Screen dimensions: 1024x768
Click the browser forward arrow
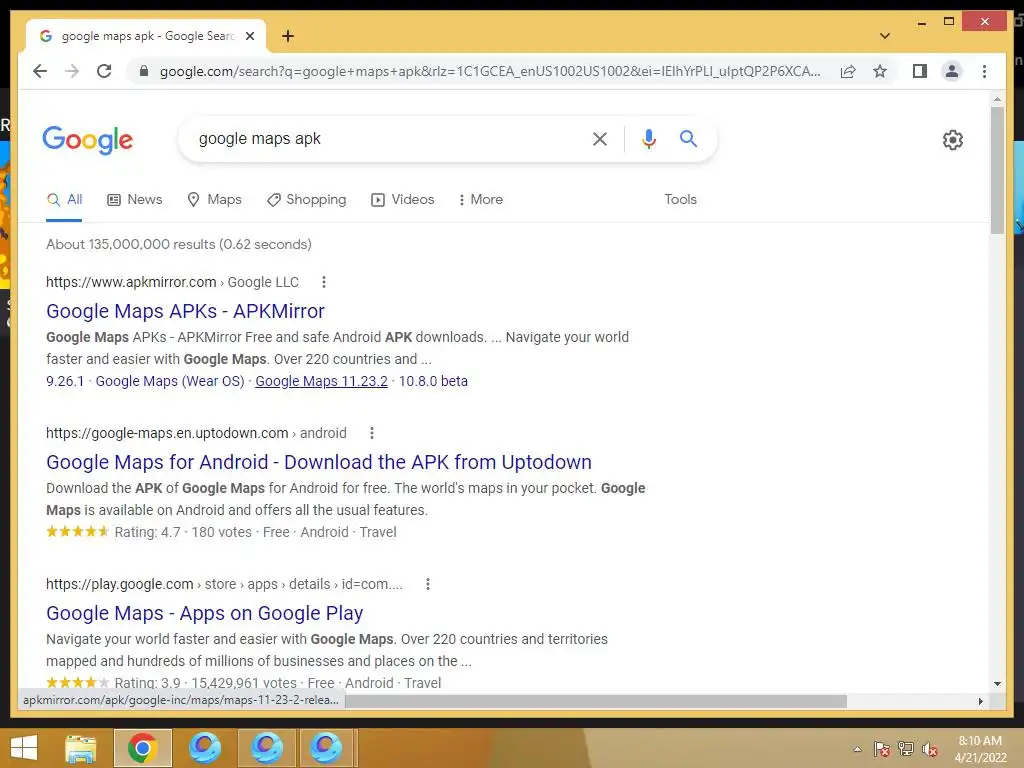pyautogui.click(x=72, y=71)
